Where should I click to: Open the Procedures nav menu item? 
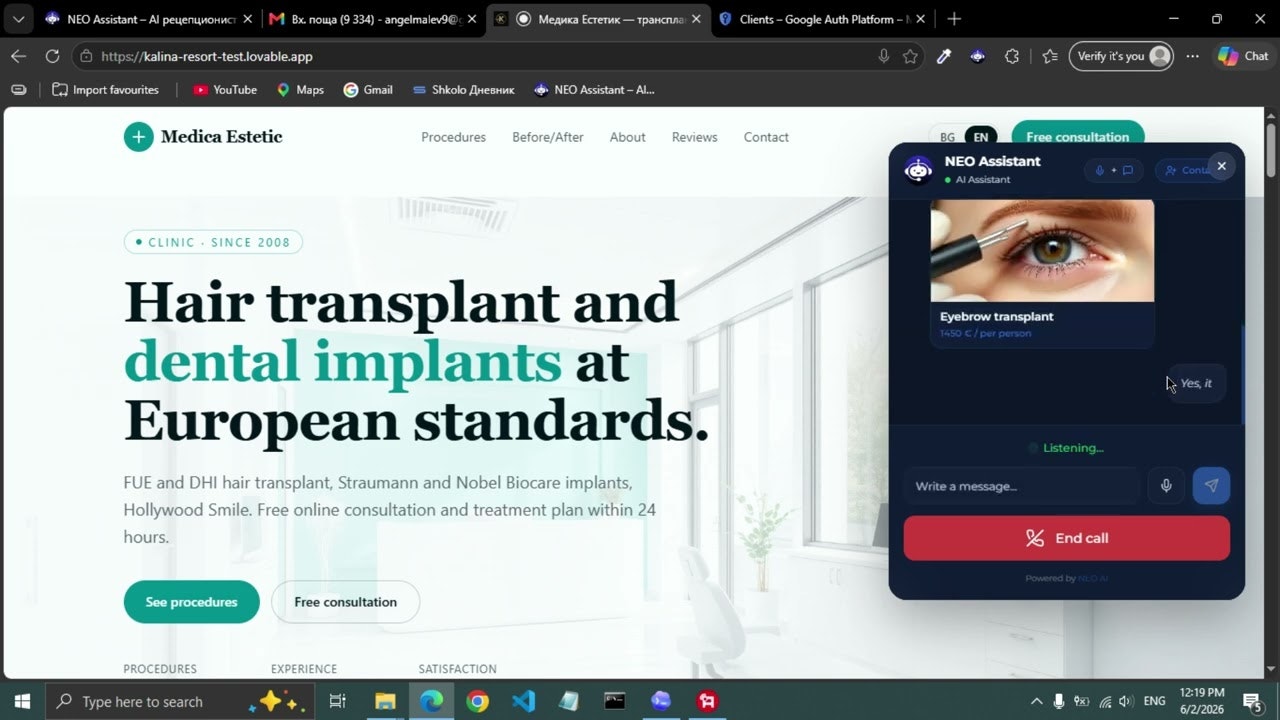(x=453, y=137)
